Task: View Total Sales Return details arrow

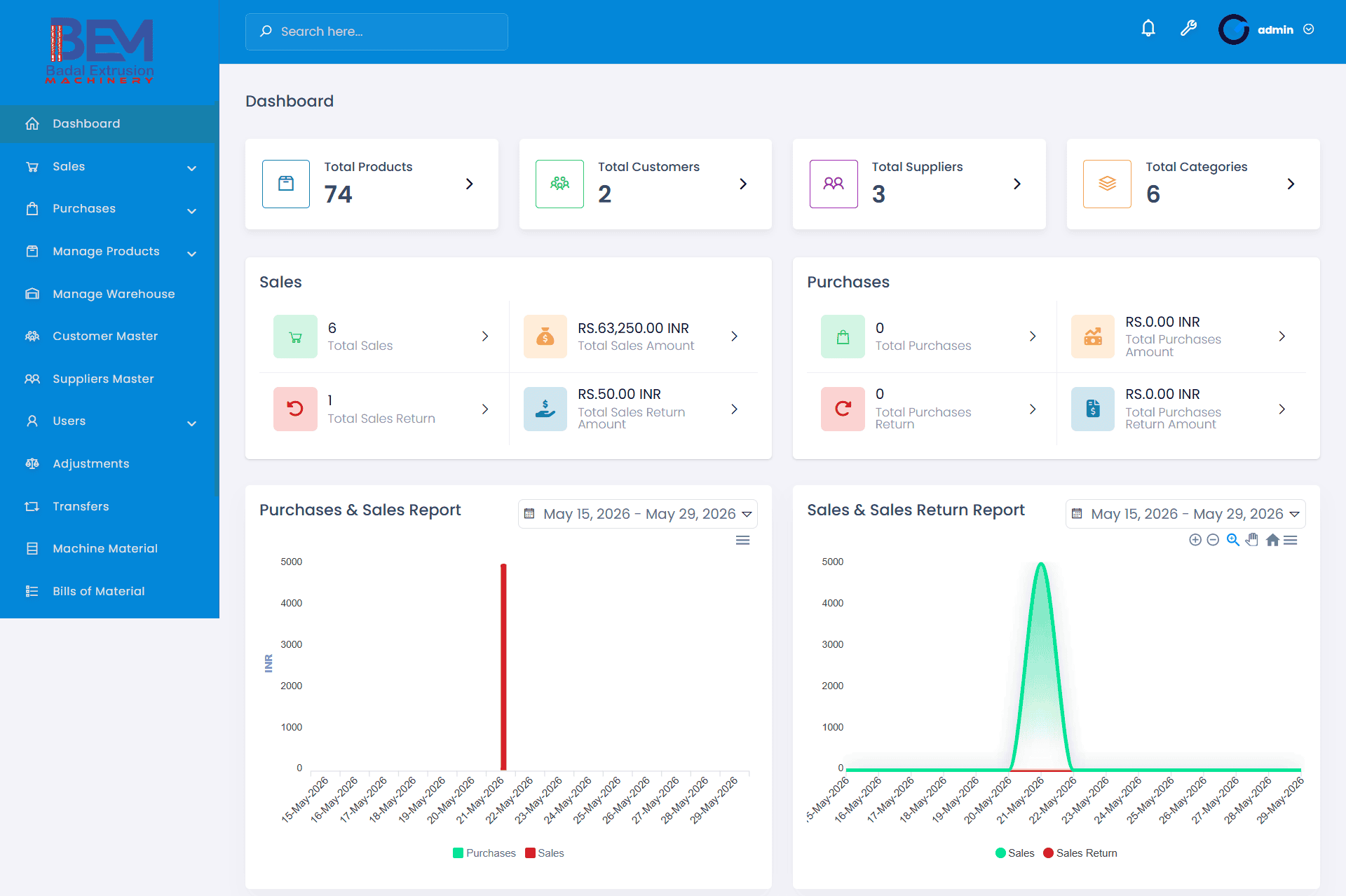Action: [x=485, y=409]
